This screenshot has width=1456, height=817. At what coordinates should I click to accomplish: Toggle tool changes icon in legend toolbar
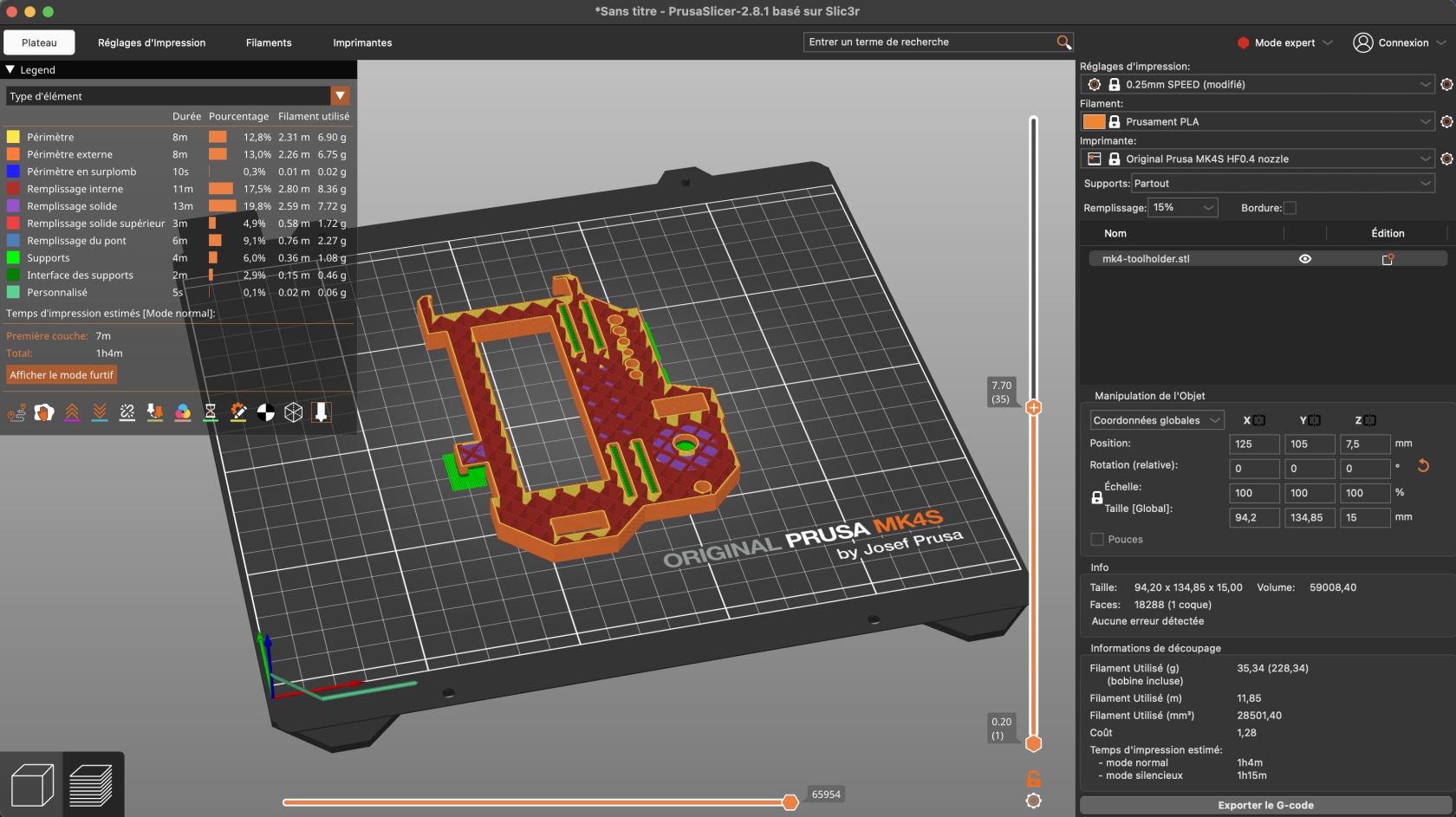(155, 413)
